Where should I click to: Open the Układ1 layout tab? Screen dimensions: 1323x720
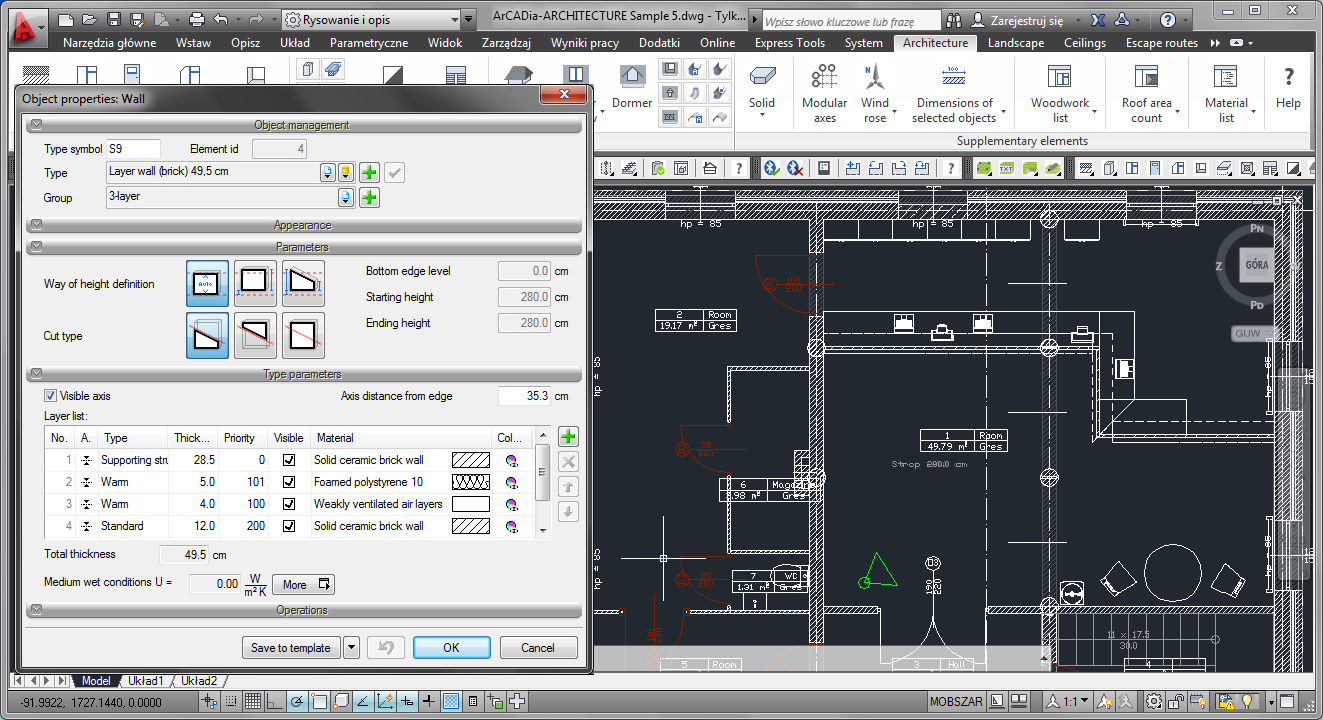click(145, 681)
